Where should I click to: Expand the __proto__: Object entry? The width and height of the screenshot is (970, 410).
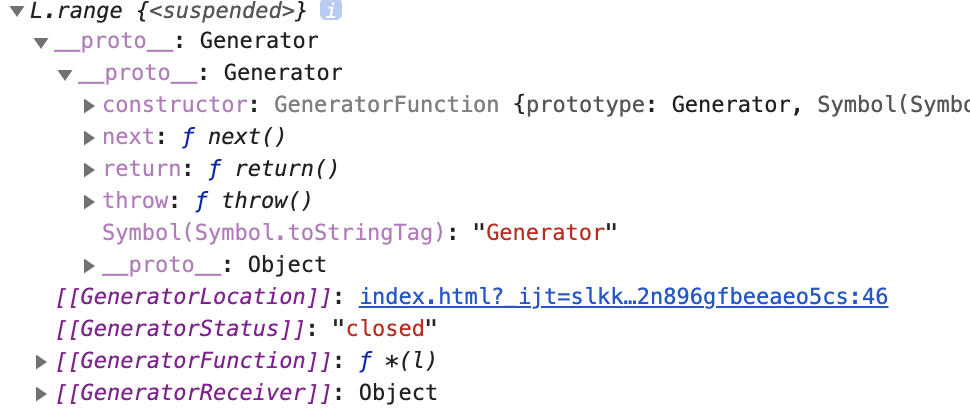89,266
